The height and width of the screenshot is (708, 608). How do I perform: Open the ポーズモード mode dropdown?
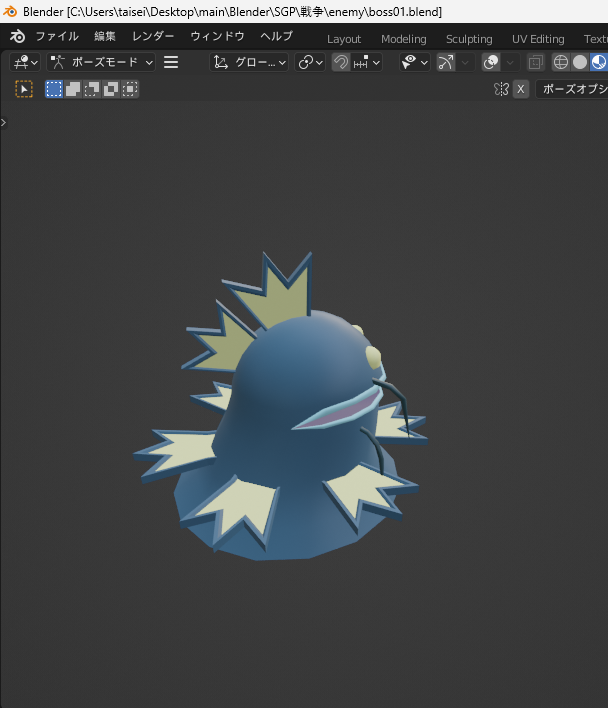pyautogui.click(x=101, y=62)
